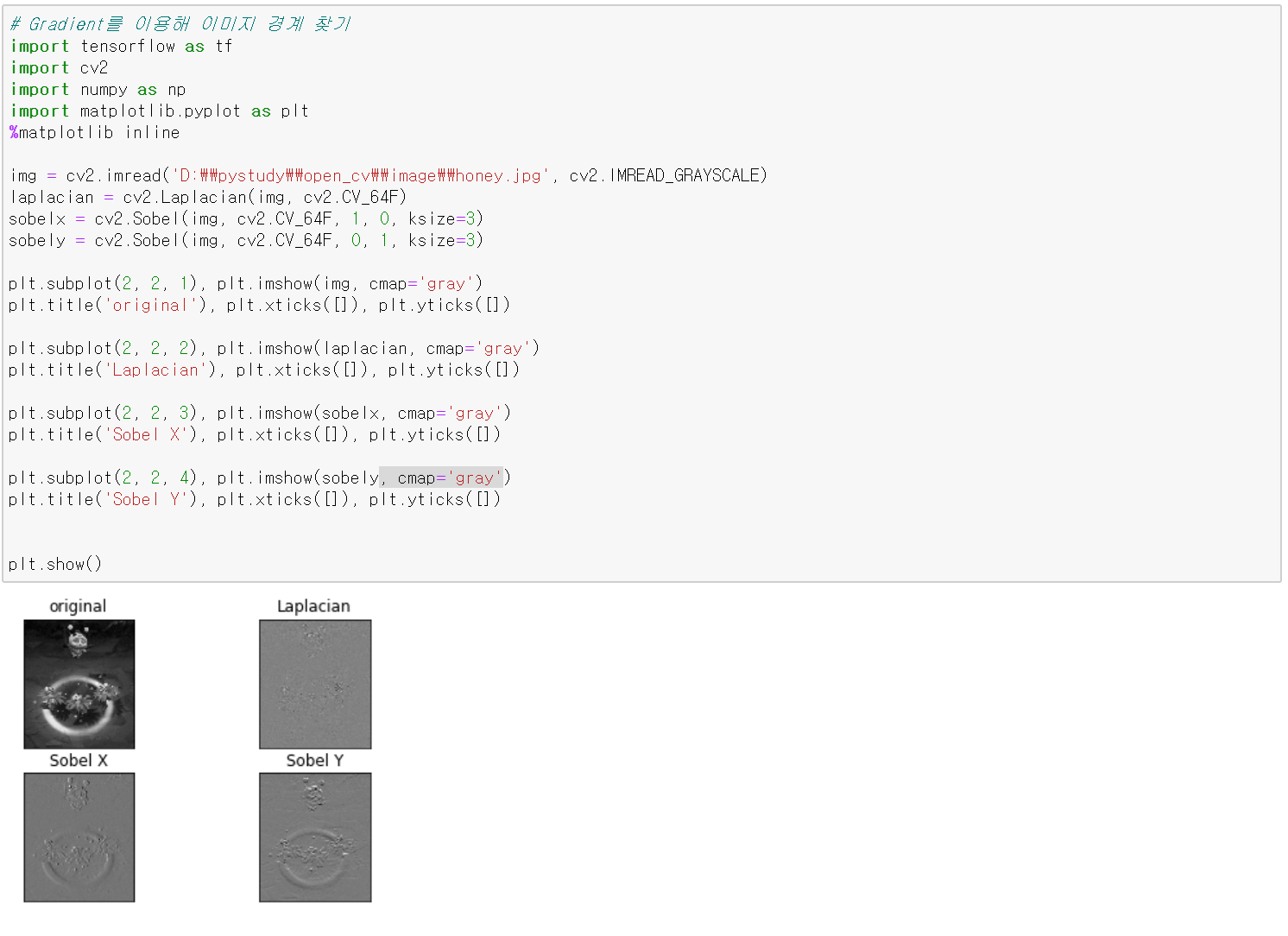
Task: Click the plt.show() line
Action: [56, 565]
